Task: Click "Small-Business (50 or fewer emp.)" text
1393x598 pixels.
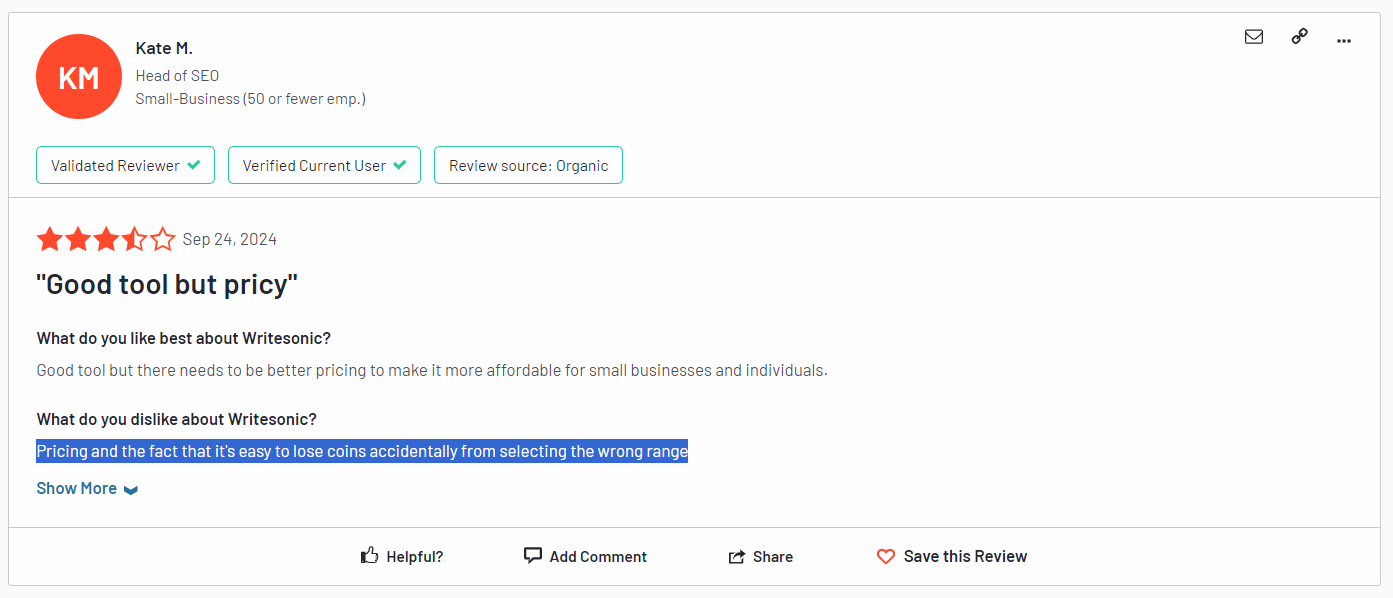Action: pyautogui.click(x=251, y=99)
